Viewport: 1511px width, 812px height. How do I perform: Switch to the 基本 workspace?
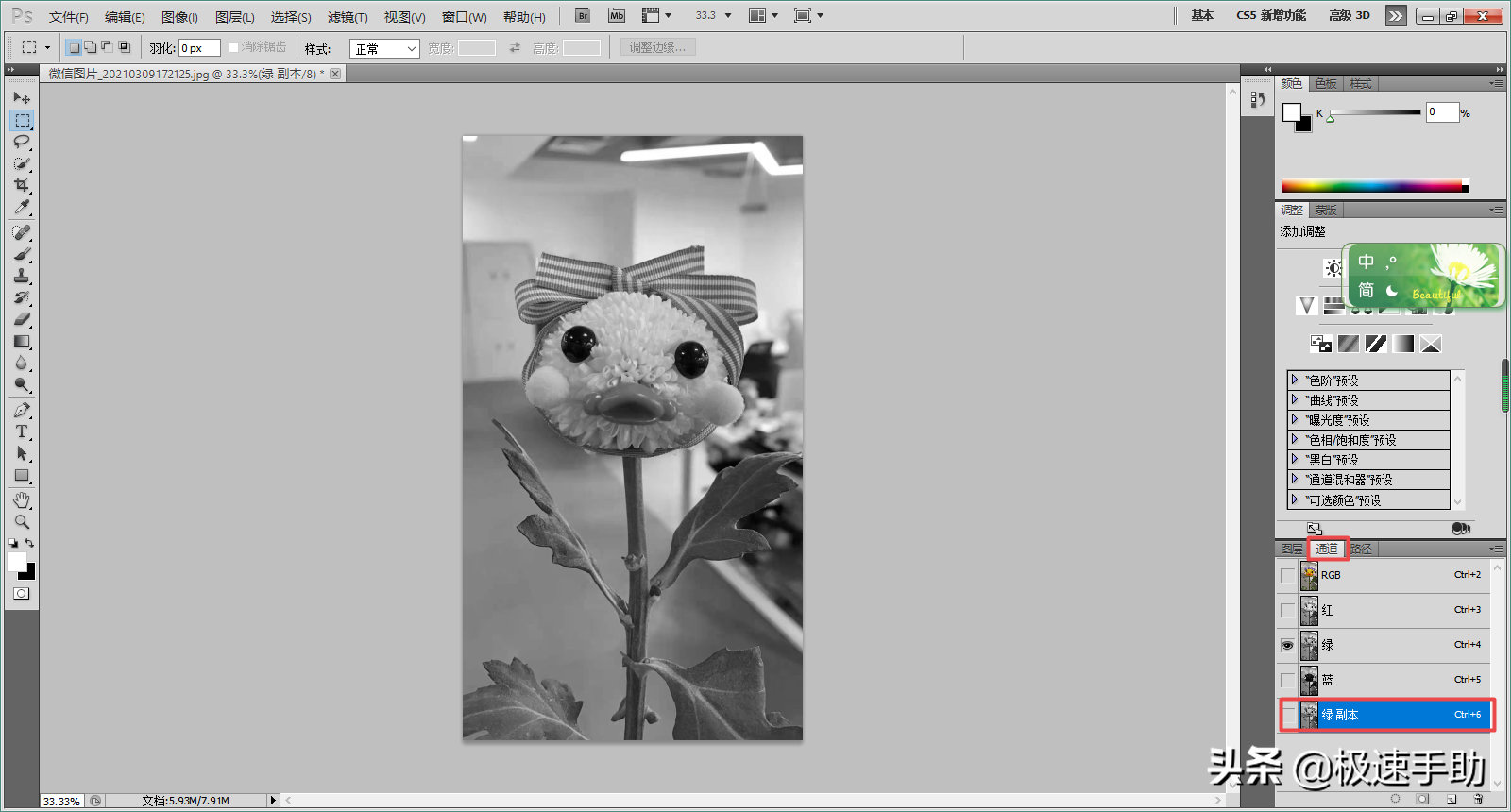[1202, 15]
